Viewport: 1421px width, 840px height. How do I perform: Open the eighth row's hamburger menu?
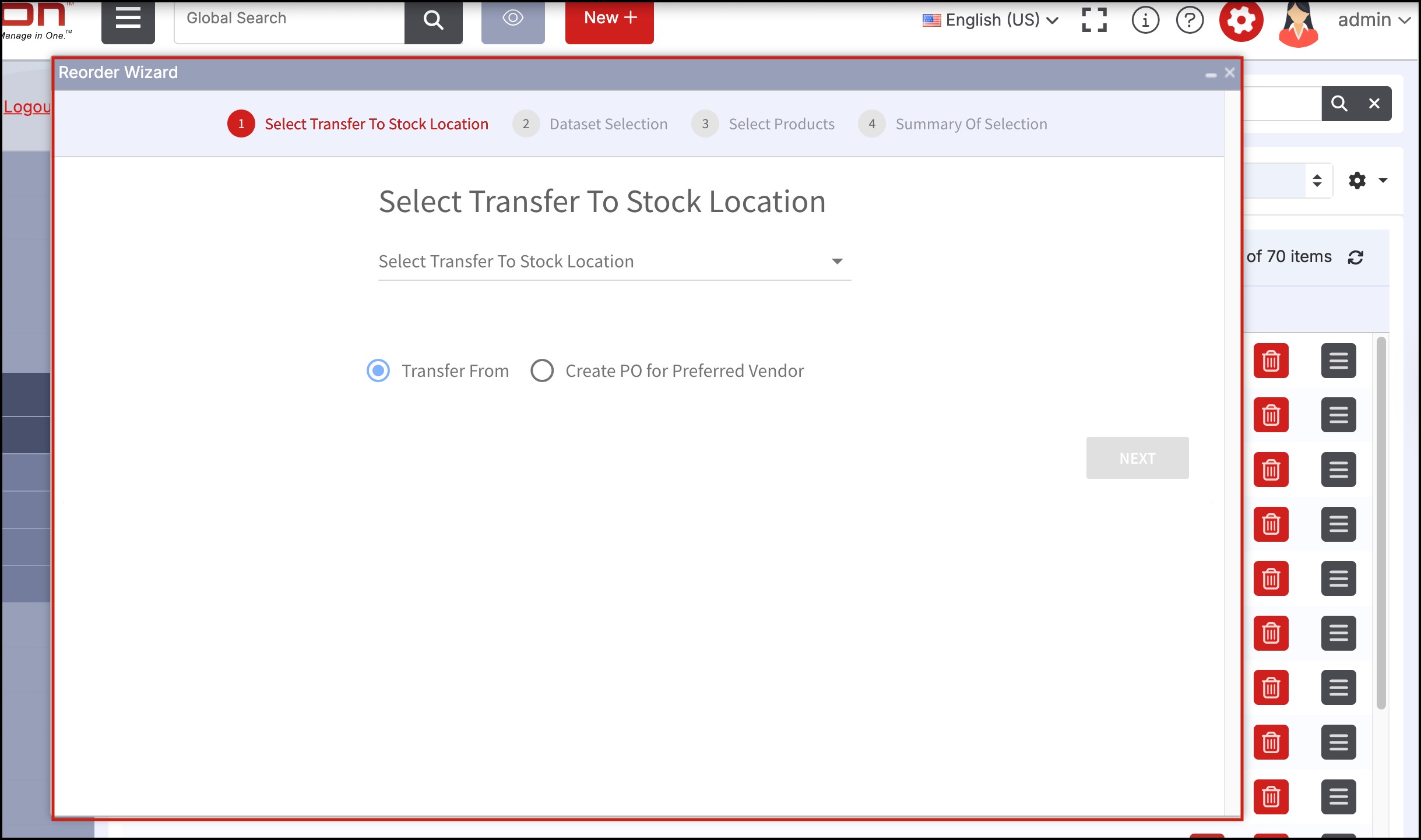[x=1339, y=742]
